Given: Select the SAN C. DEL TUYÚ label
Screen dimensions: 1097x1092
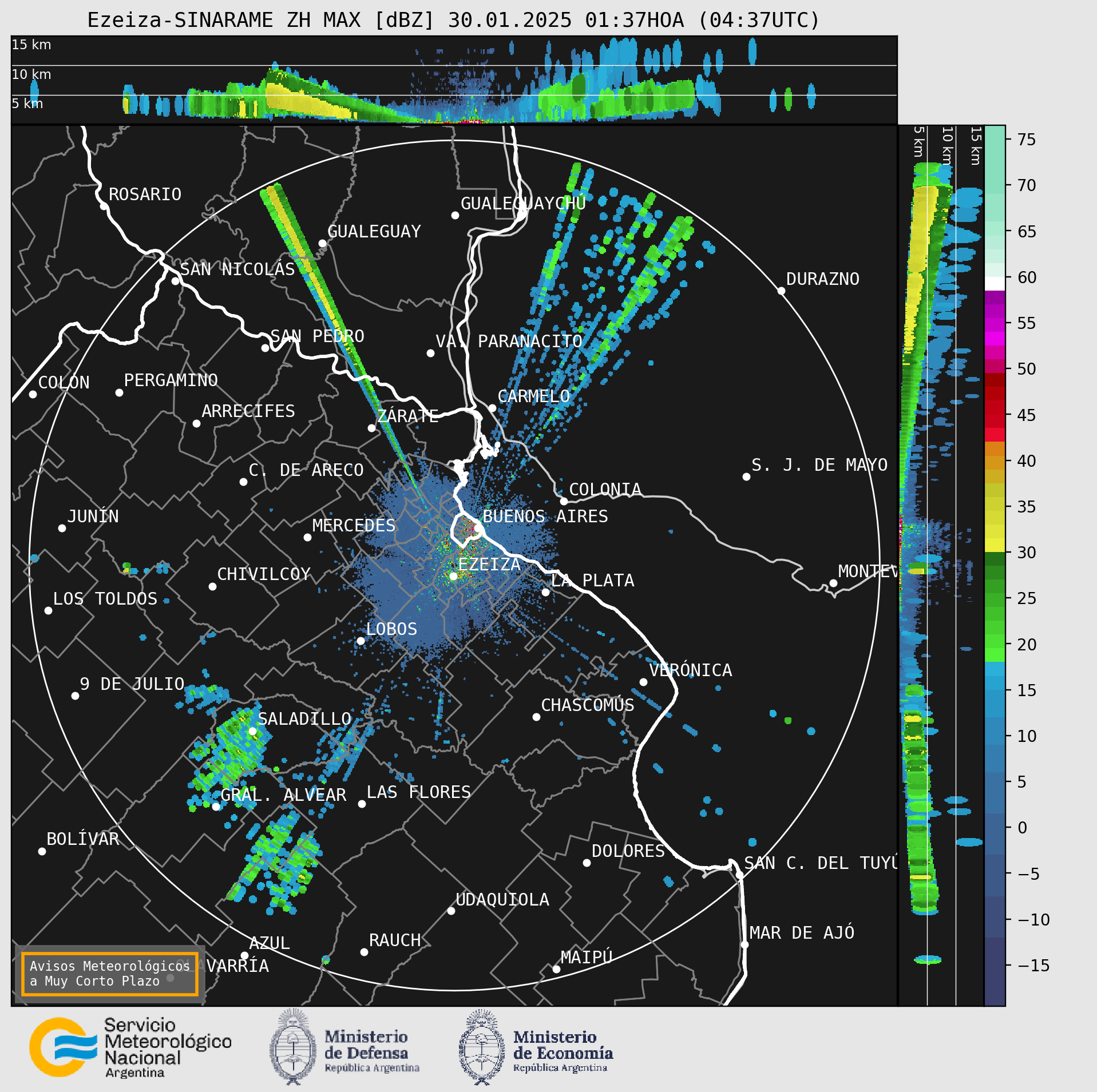Looking at the screenshot, I should 820,863.
